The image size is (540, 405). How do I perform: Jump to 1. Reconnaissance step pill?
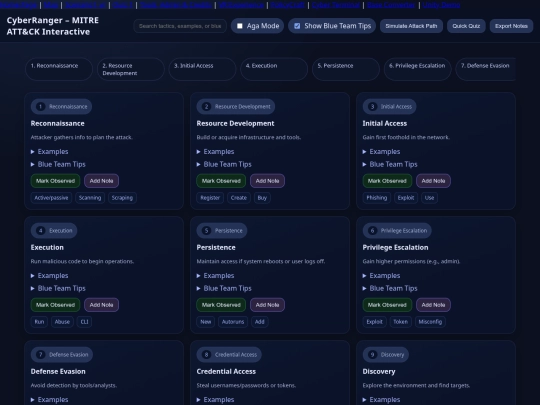coord(59,69)
